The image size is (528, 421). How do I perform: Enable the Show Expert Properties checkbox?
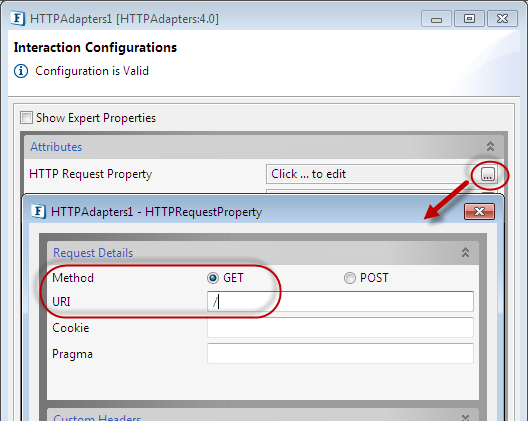tap(26, 118)
